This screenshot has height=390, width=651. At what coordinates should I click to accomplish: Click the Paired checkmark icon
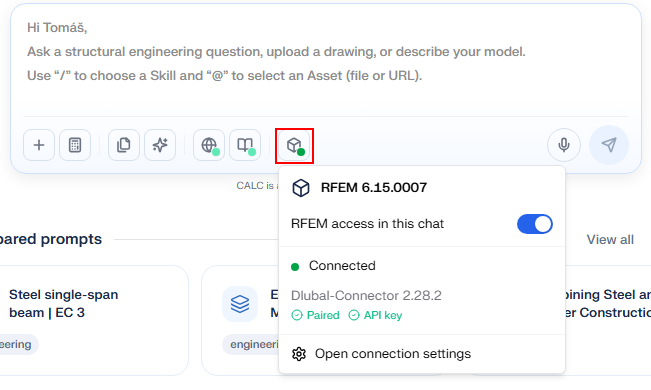297,316
